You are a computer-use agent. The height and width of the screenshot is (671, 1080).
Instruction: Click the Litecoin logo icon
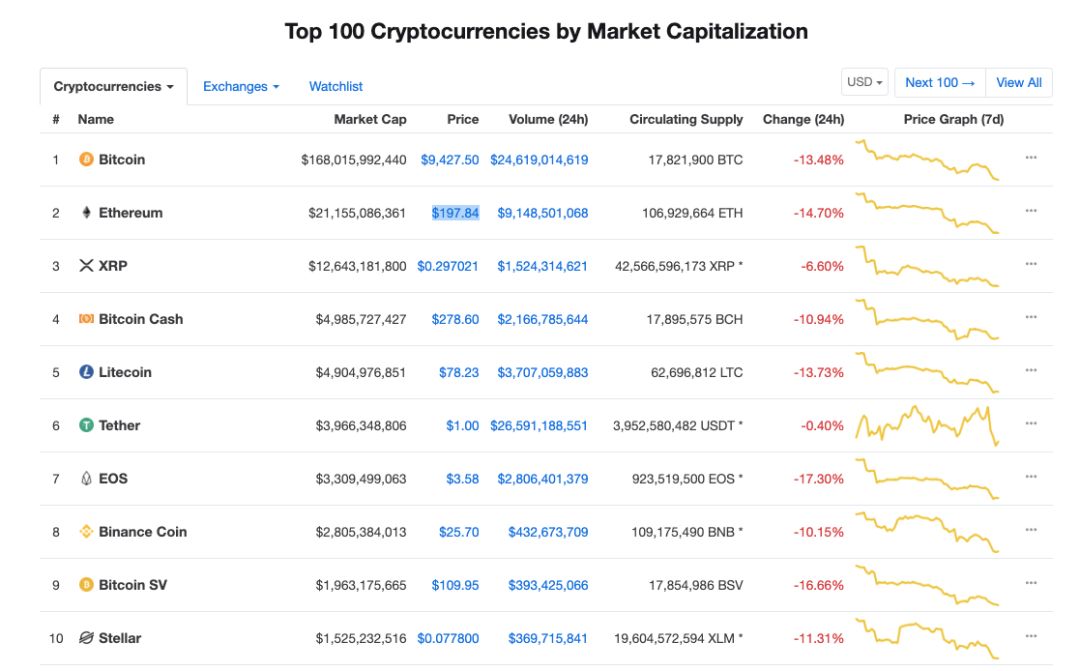[86, 372]
